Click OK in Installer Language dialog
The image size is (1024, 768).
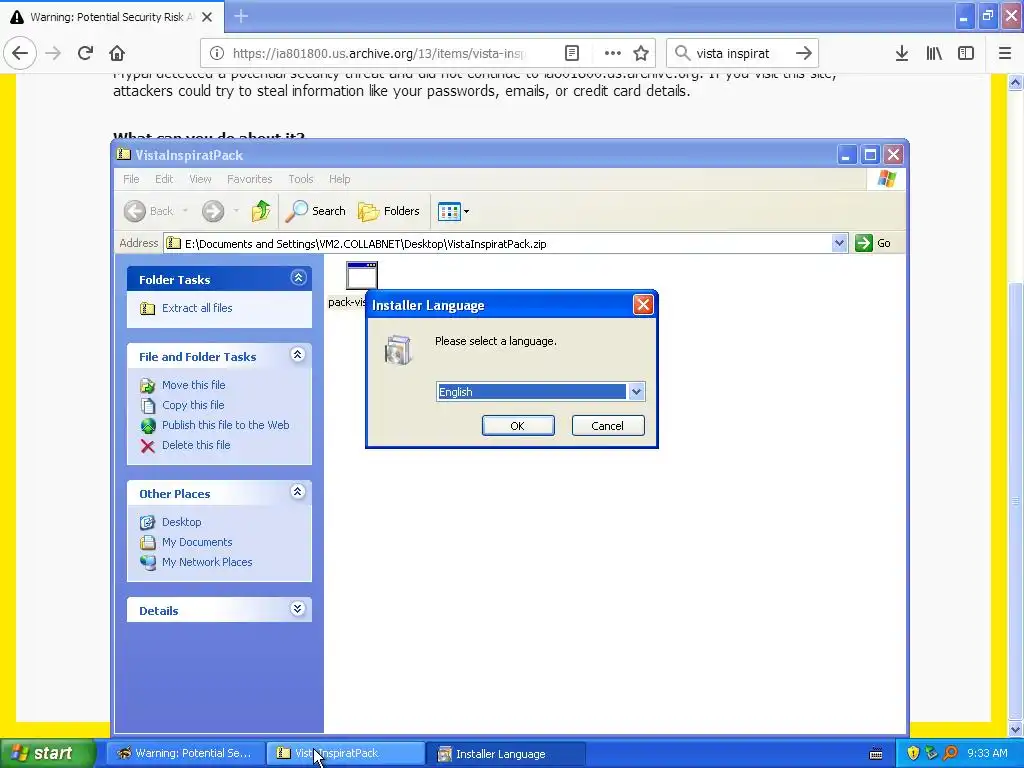(x=518, y=426)
